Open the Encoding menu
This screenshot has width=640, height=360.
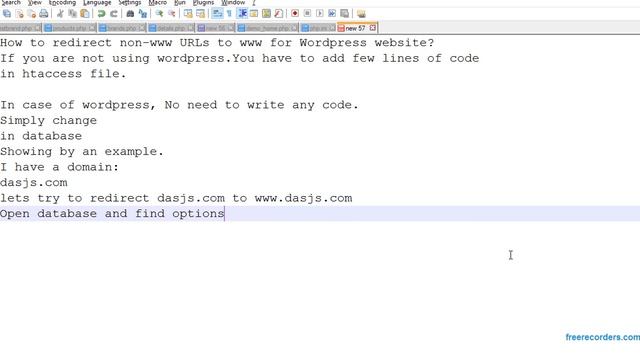coord(62,2)
